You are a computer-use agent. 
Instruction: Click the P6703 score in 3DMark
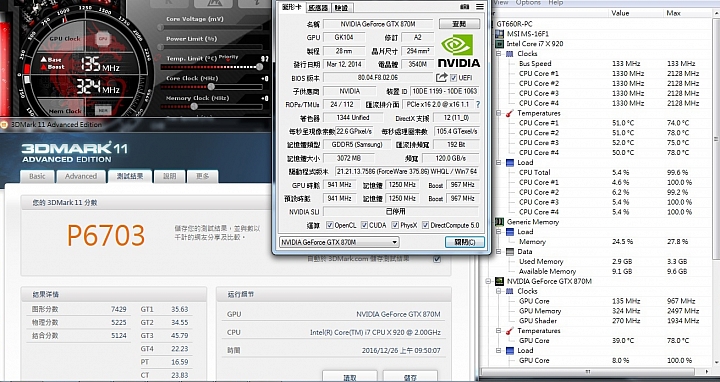(x=106, y=235)
